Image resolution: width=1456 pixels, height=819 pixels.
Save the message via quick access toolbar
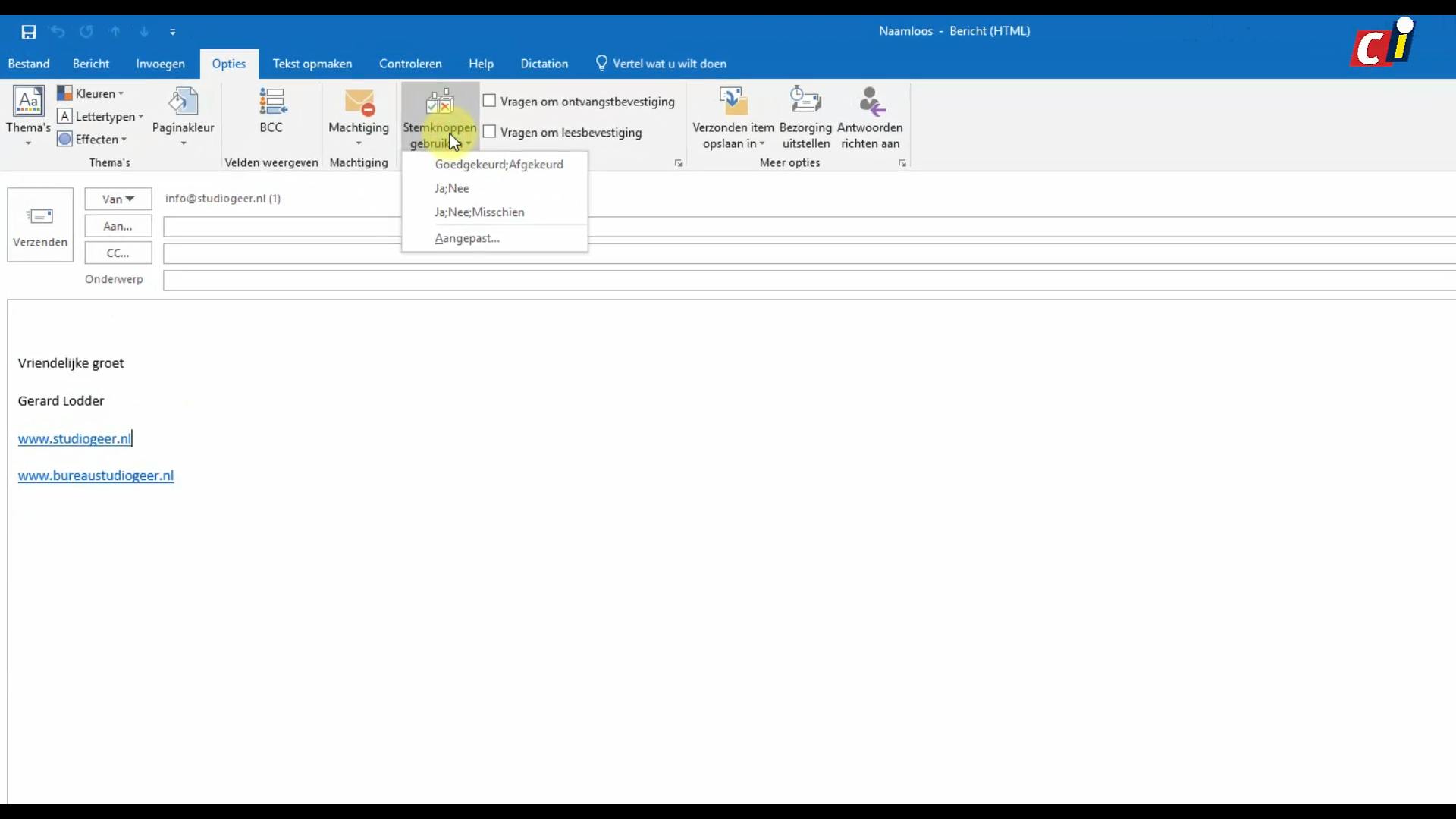[x=28, y=31]
